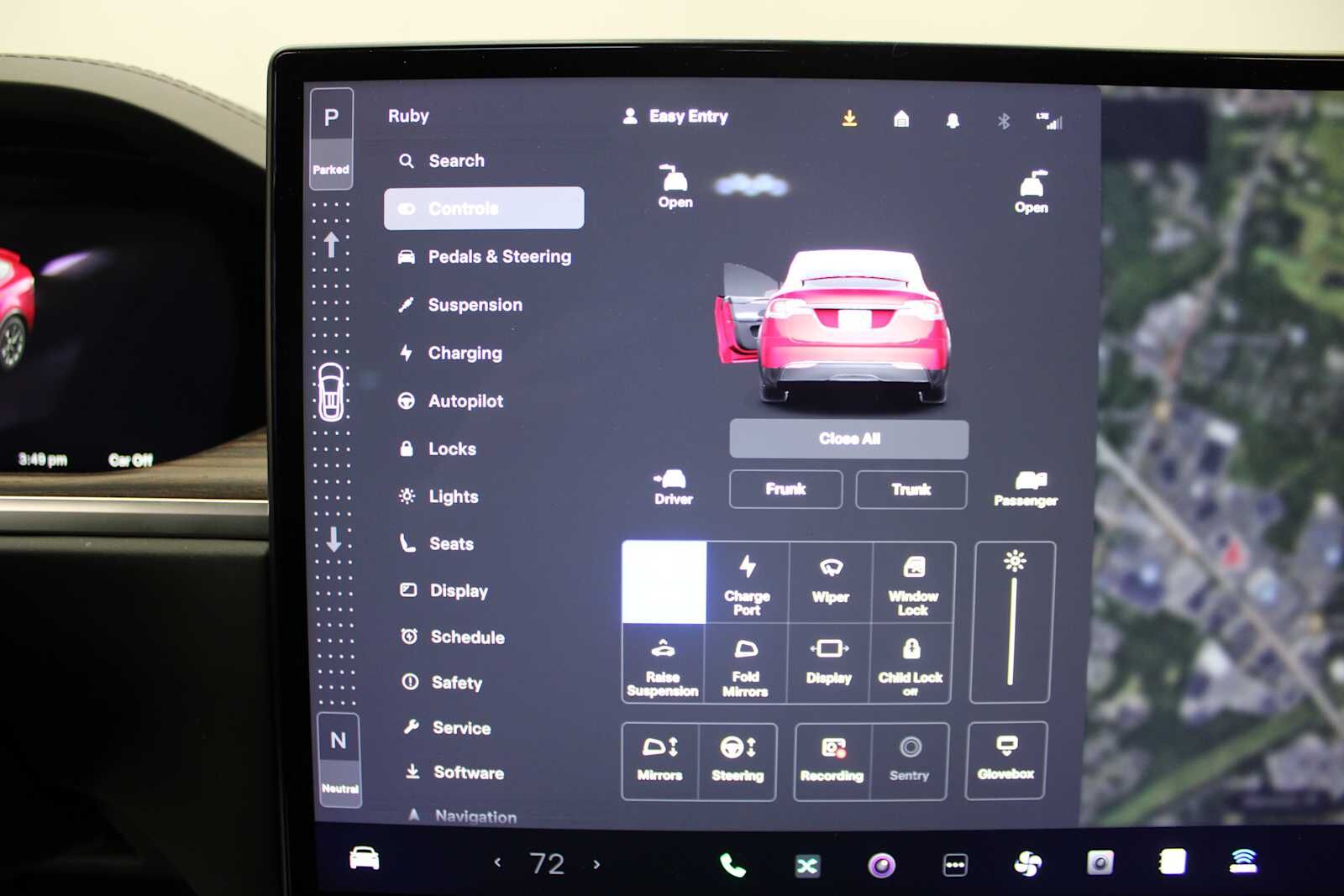
Task: Tap the car icon on gear strip
Action: coord(331,392)
